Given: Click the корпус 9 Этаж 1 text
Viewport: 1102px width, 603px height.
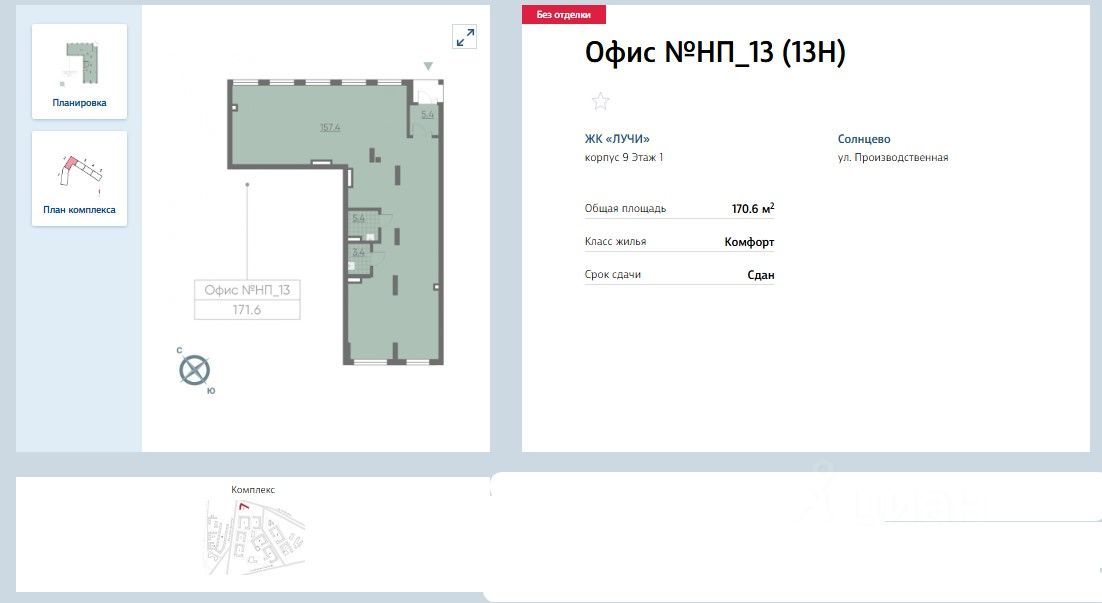Looking at the screenshot, I should click(624, 157).
